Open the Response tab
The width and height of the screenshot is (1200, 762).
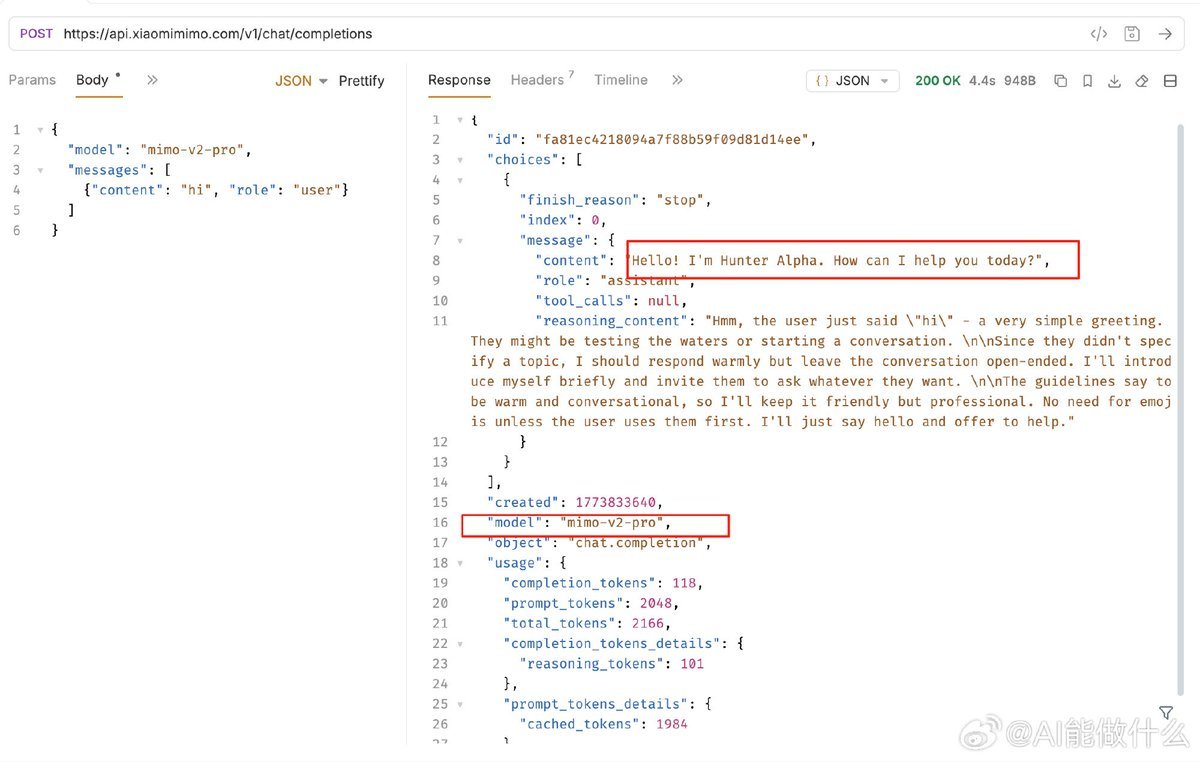coord(459,80)
